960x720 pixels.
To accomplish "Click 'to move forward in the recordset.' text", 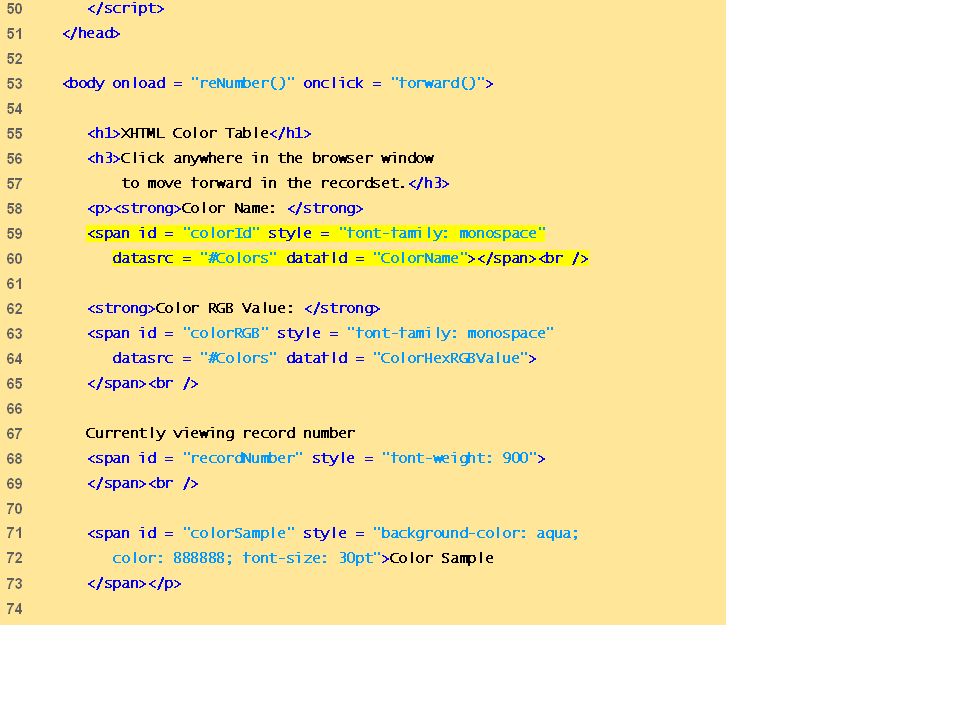I will click(263, 183).
